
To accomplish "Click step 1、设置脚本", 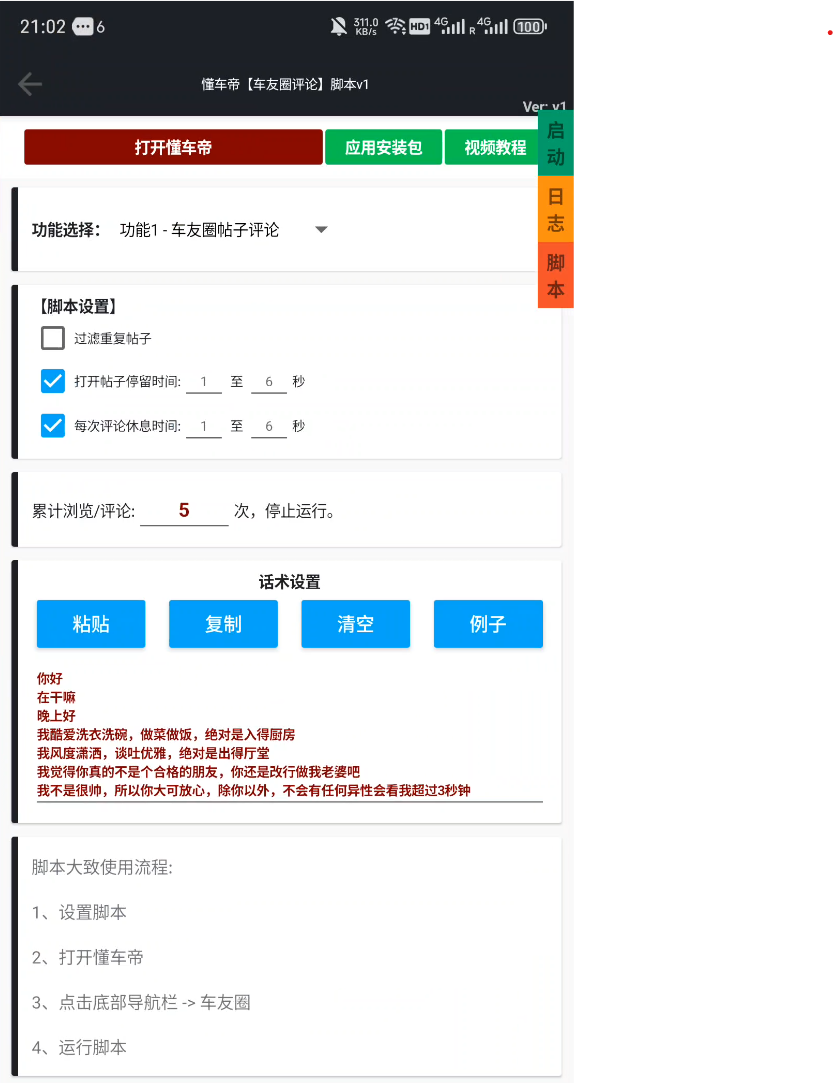I will point(79,912).
